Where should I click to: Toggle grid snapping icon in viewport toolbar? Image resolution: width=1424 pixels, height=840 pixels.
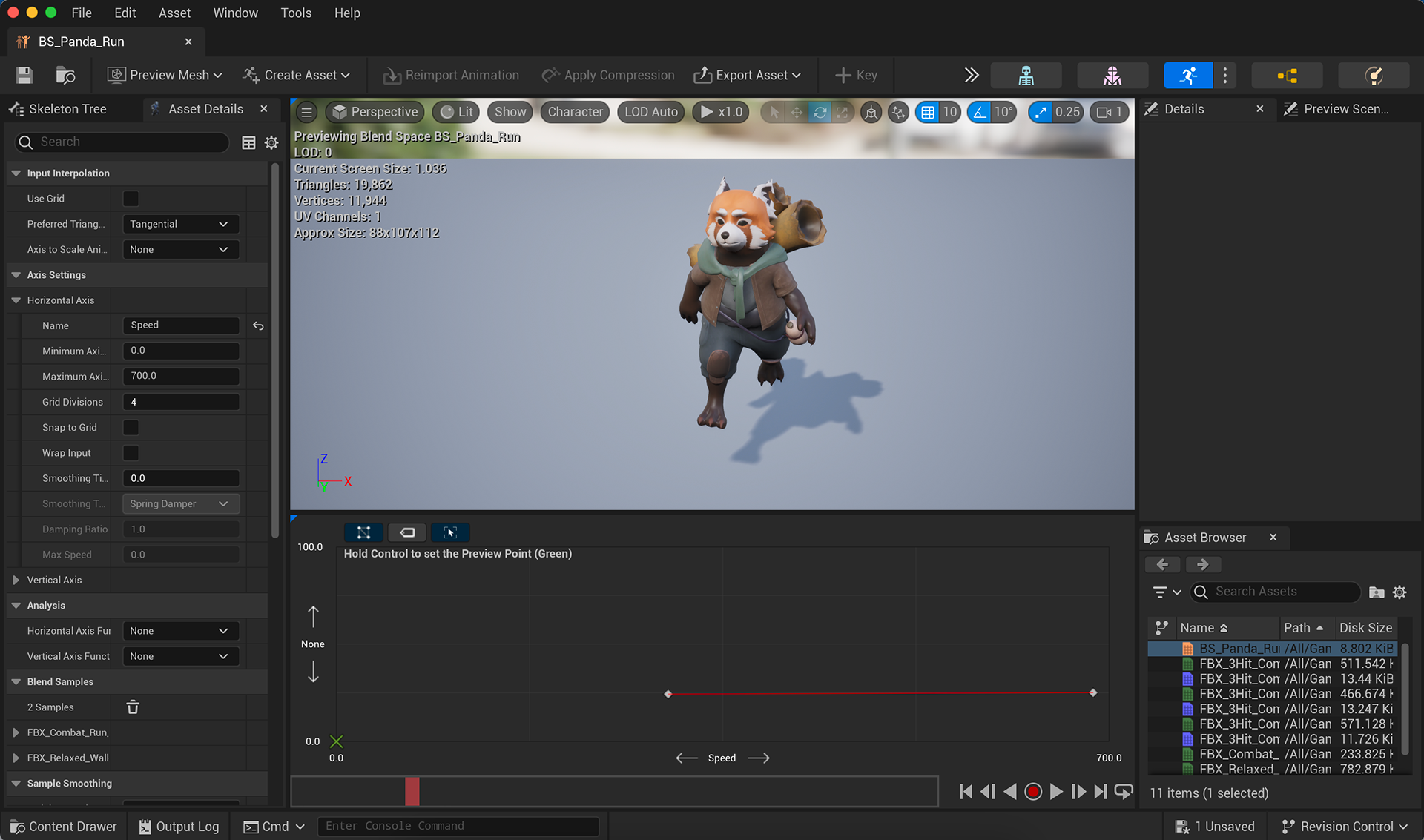[928, 112]
